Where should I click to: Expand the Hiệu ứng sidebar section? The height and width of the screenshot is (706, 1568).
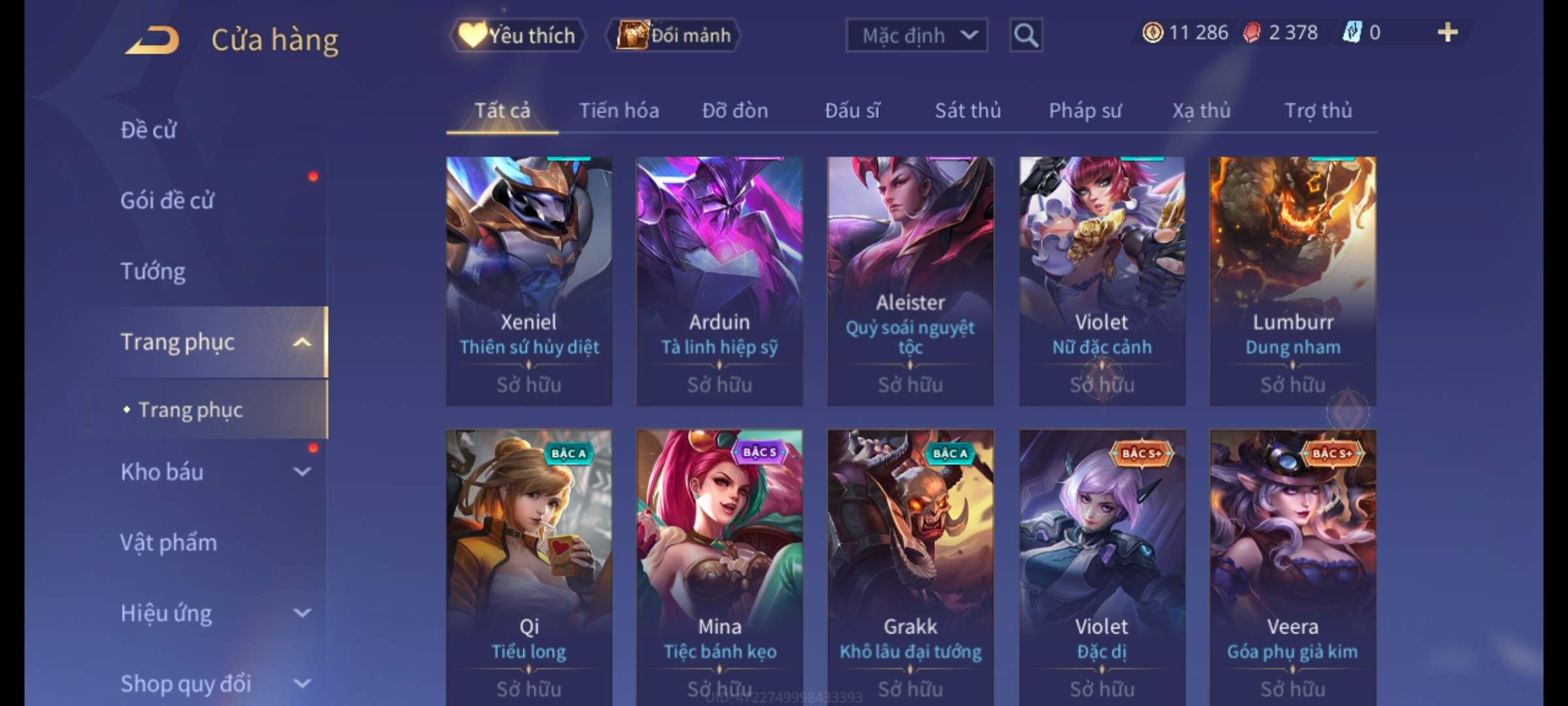tap(302, 613)
